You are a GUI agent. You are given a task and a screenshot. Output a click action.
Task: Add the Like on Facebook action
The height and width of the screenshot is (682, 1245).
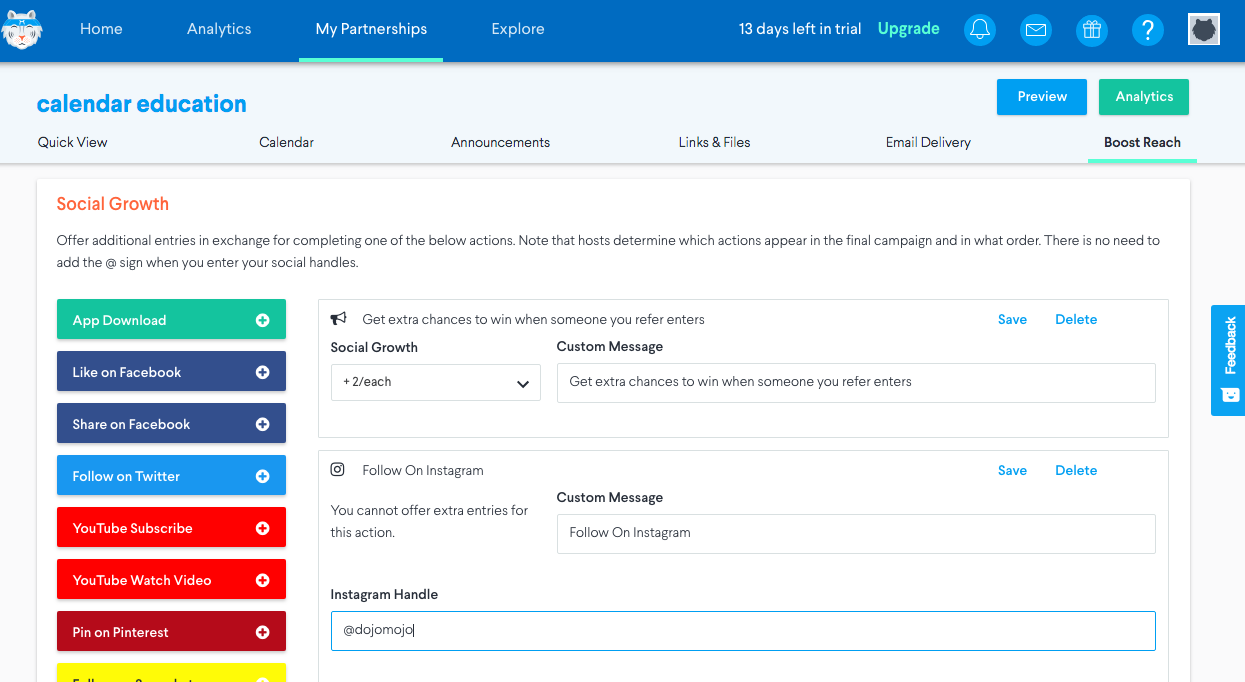171,372
